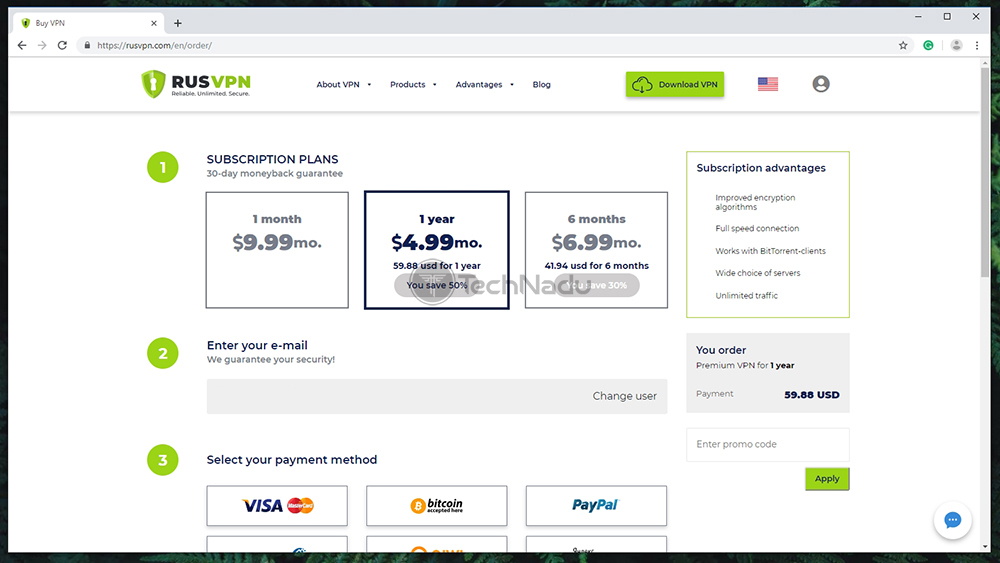Choose Visa MasterCard payment method
The image size is (1000, 563).
(x=277, y=506)
